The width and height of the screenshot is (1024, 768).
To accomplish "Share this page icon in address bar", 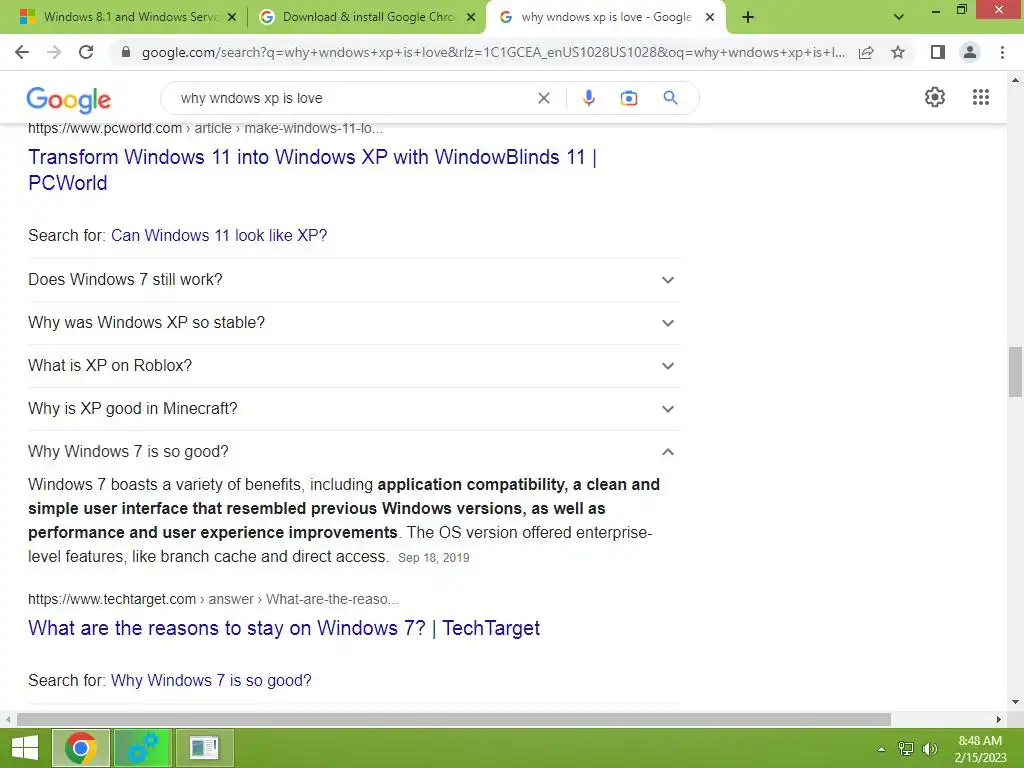I will (866, 52).
